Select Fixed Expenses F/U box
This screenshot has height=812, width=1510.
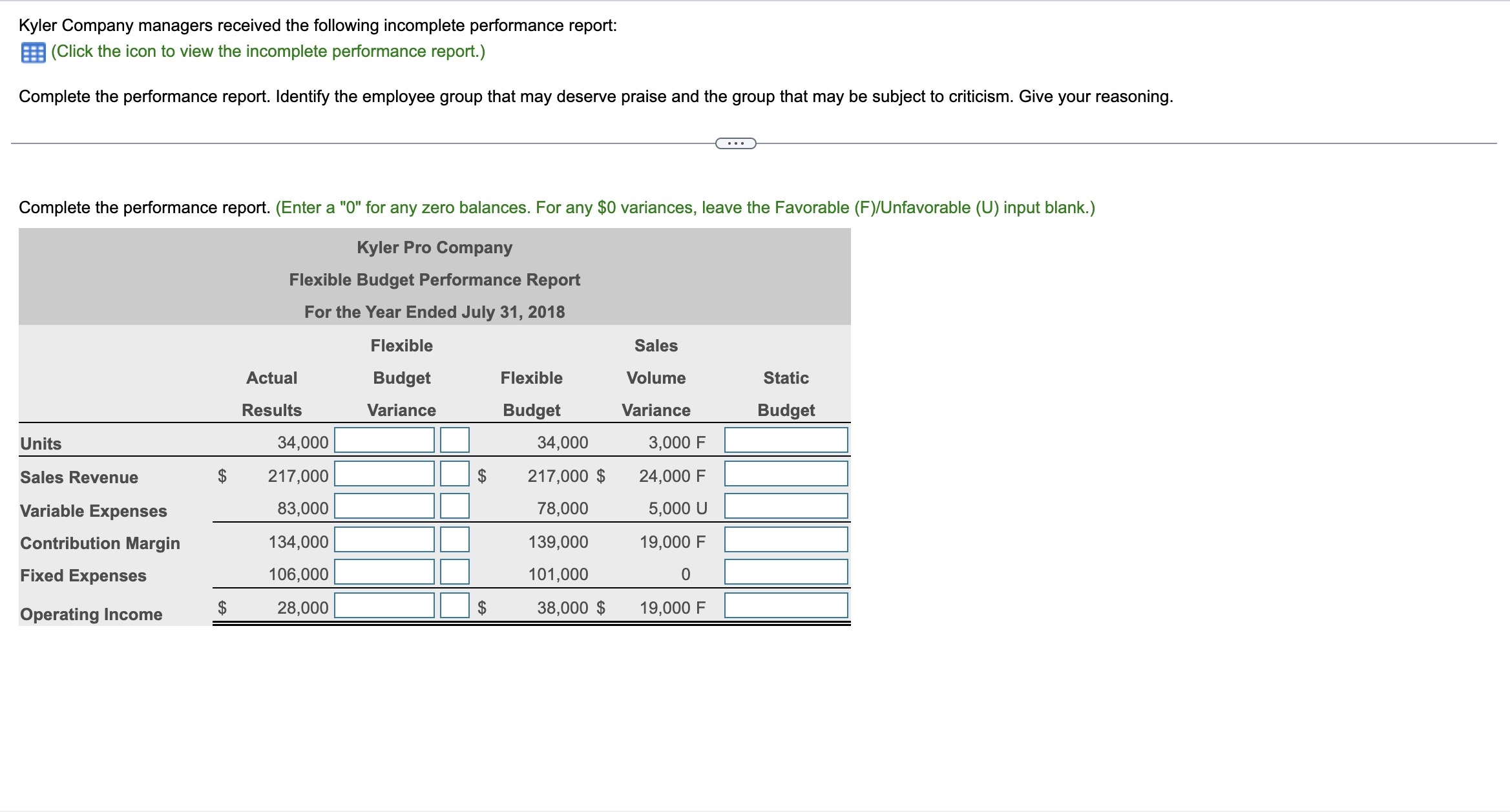[x=455, y=572]
